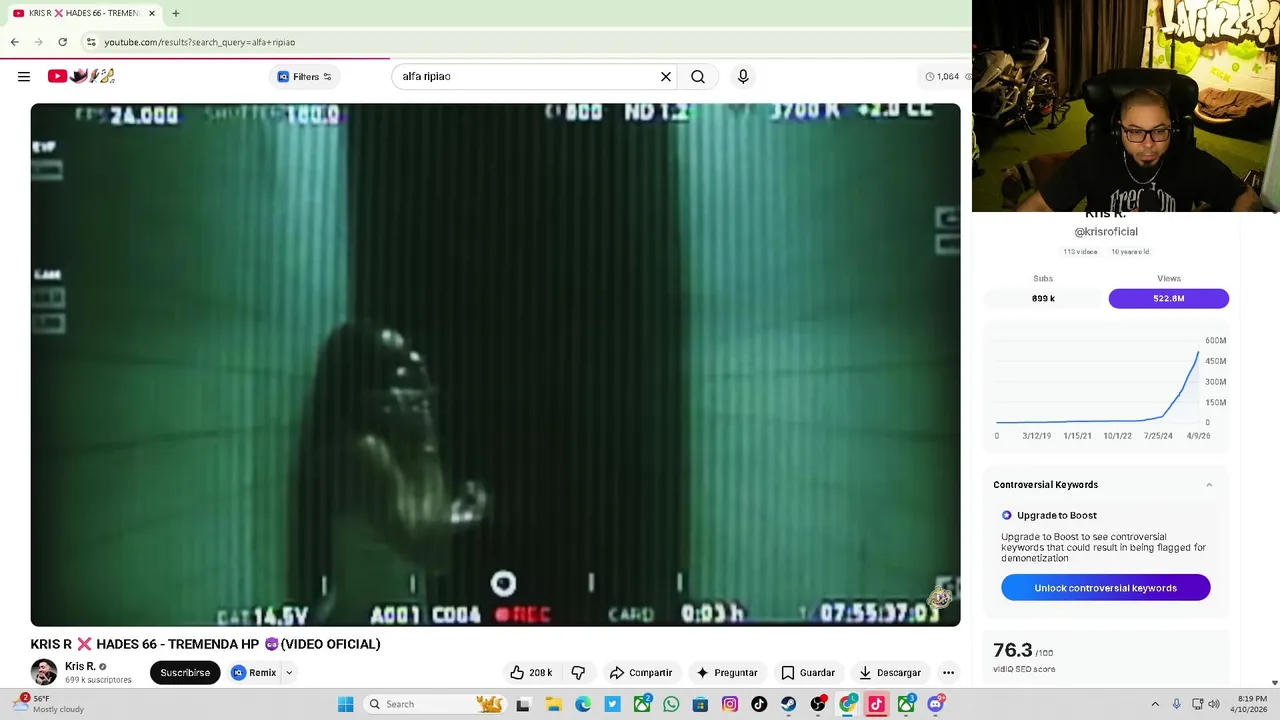Click the channel growth line chart
Image resolution: width=1280 pixels, height=720 pixels.
coord(1106,388)
